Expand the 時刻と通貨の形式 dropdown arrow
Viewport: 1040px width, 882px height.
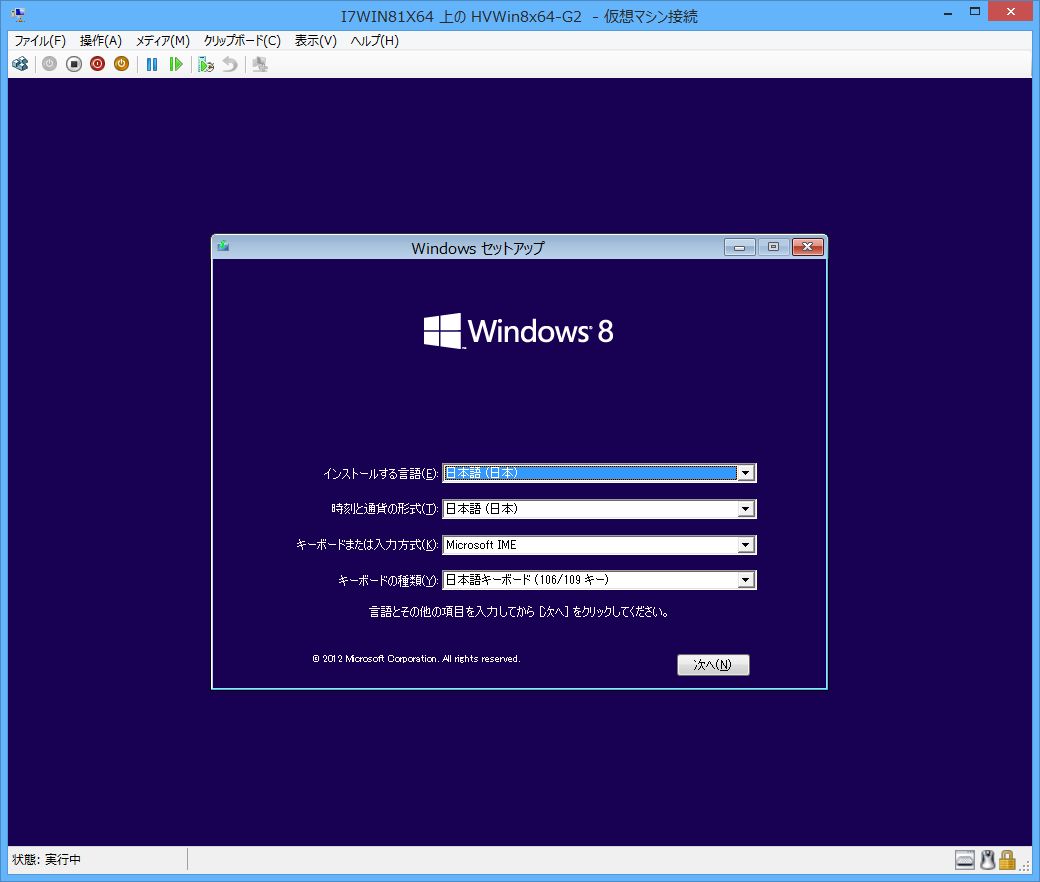point(746,509)
